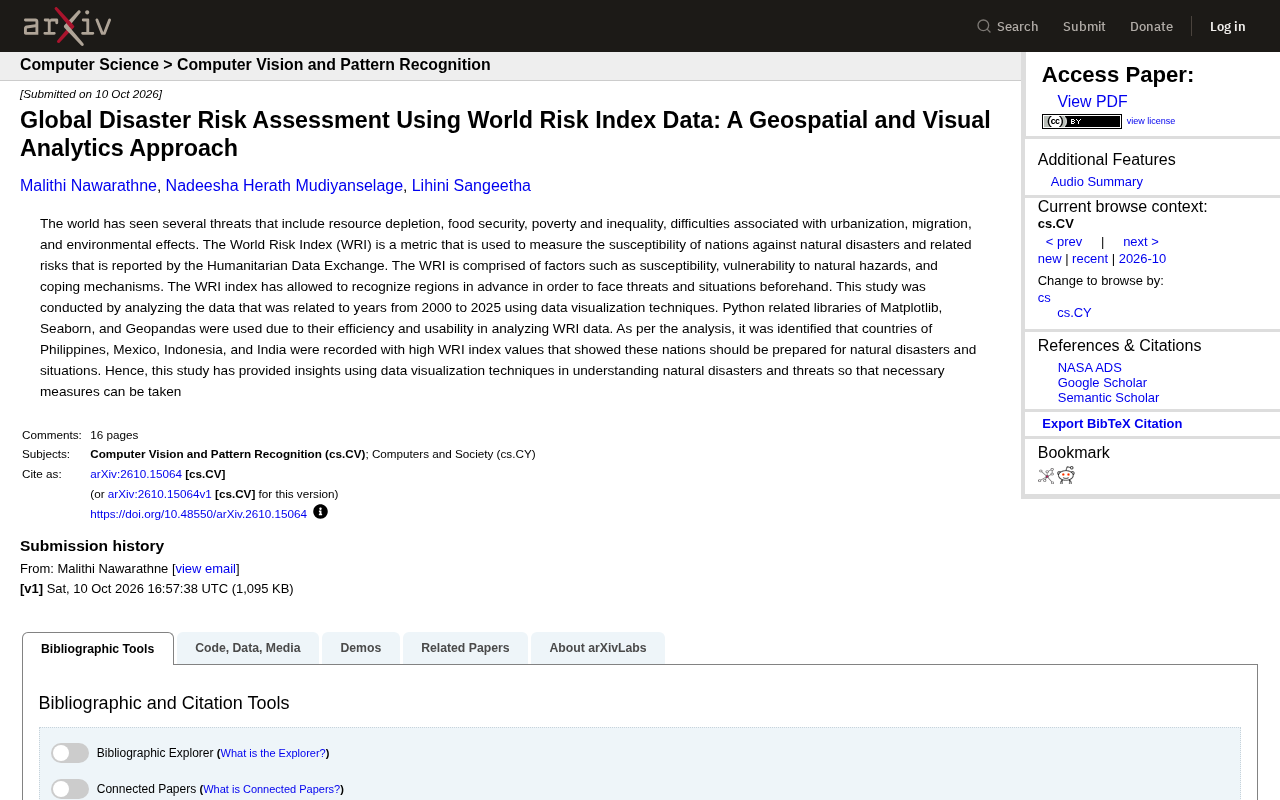Click Submit in the top navigation

(x=1084, y=26)
